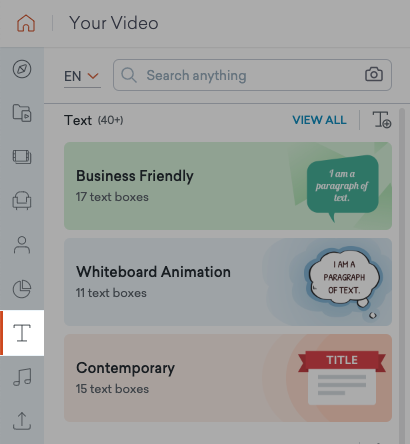Open the video folder library icon

click(x=22, y=113)
